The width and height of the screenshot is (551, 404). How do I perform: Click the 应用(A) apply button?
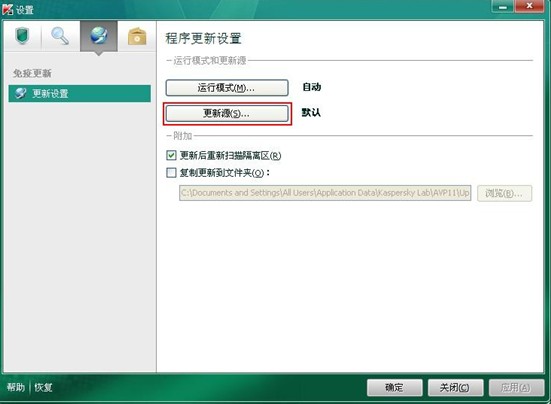pos(516,387)
